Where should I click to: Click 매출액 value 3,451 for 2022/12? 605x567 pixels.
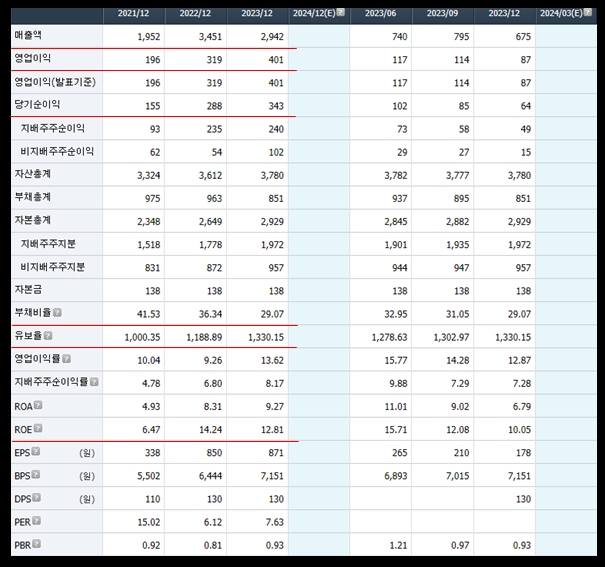pos(210,37)
